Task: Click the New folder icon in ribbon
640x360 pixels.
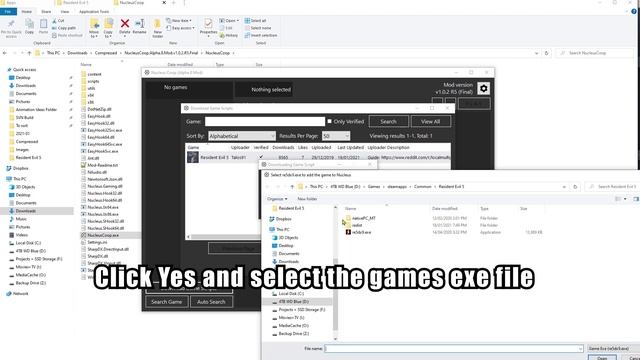Action: 158,24
